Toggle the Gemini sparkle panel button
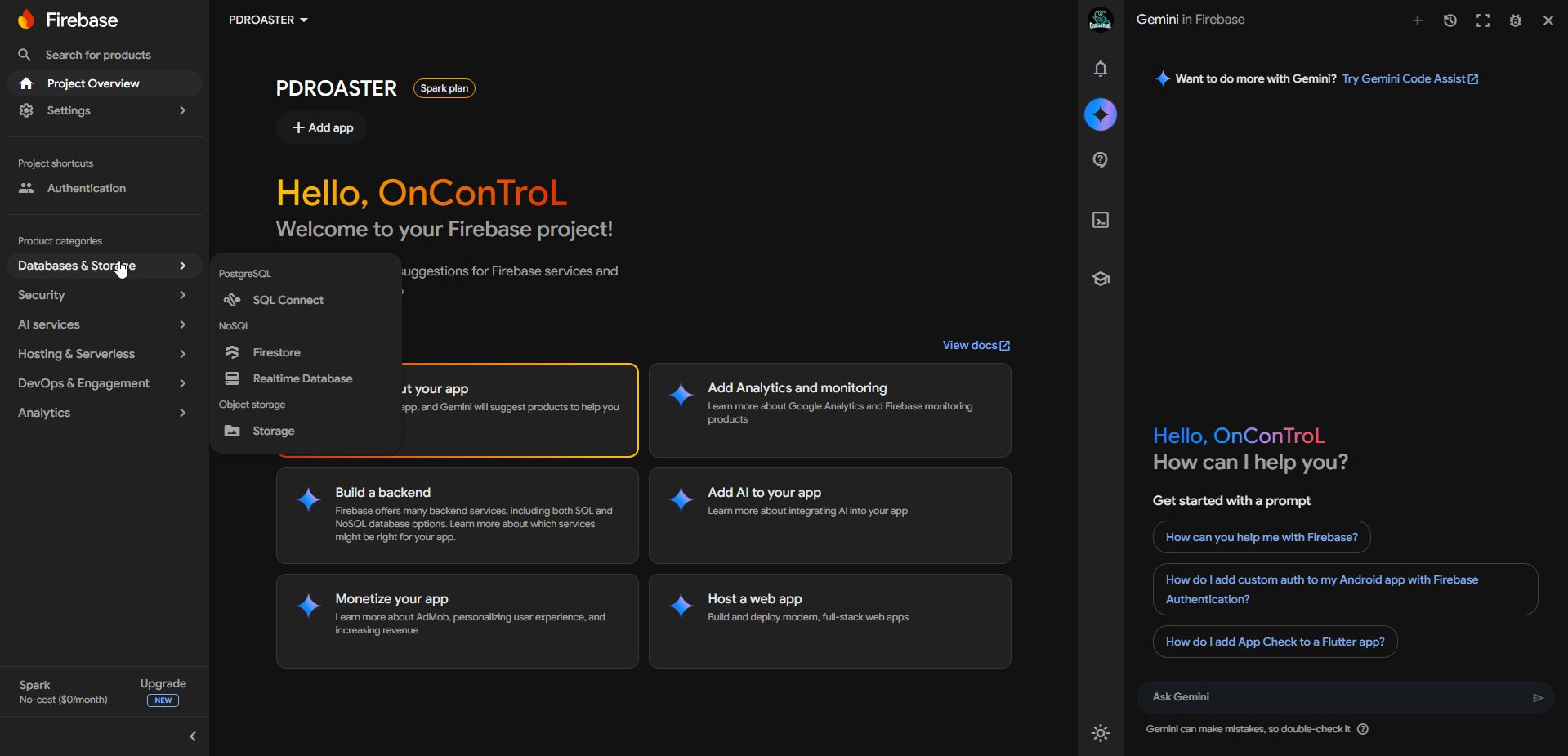The width and height of the screenshot is (1568, 756). tap(1101, 114)
